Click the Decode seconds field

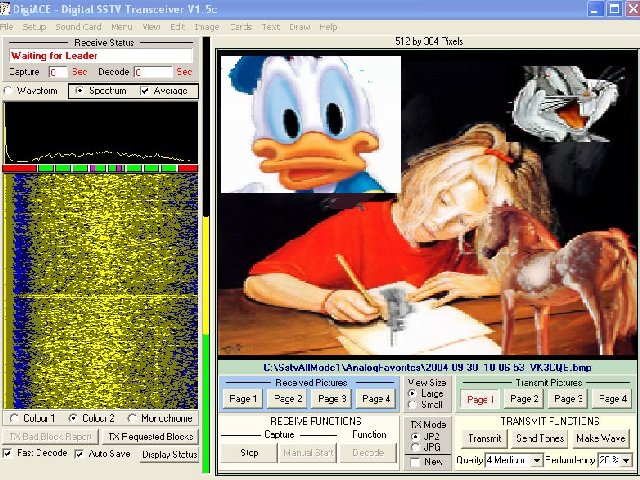153,72
